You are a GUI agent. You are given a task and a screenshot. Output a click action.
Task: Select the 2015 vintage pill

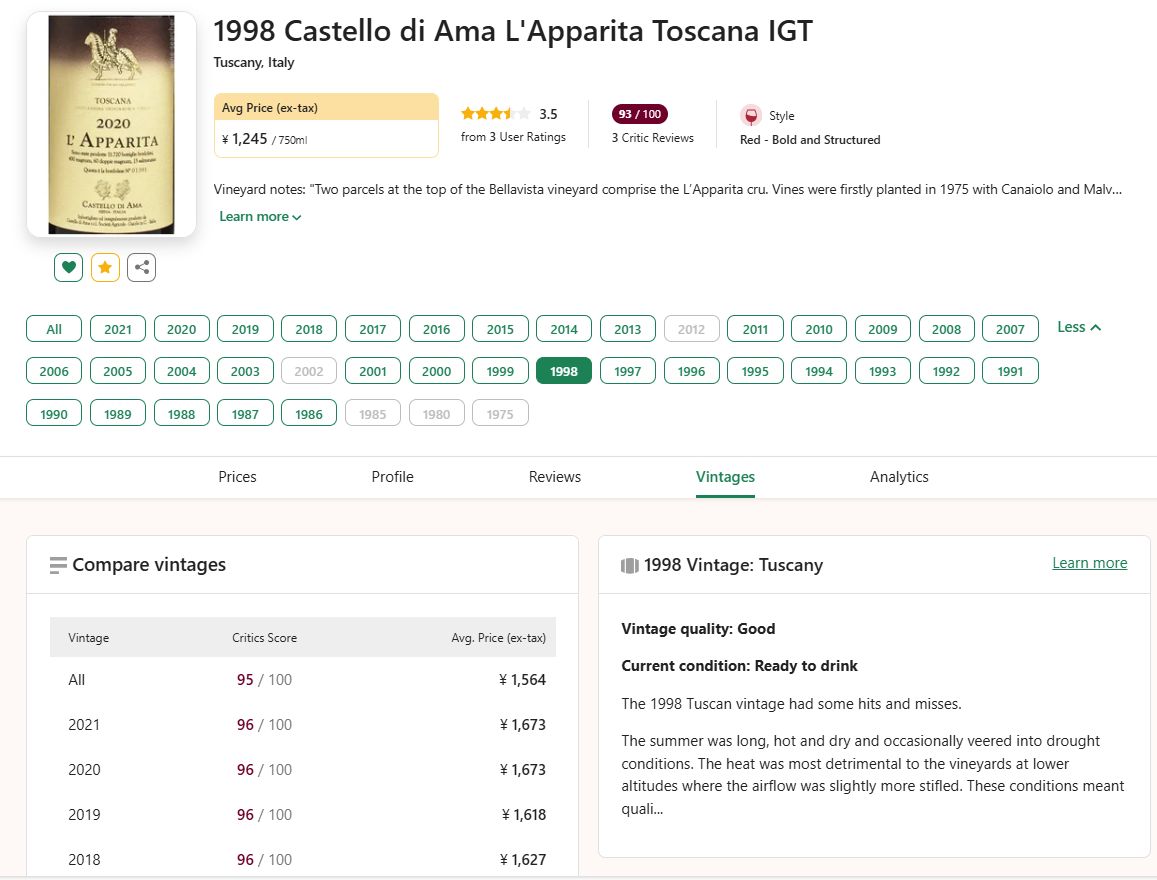tap(500, 329)
